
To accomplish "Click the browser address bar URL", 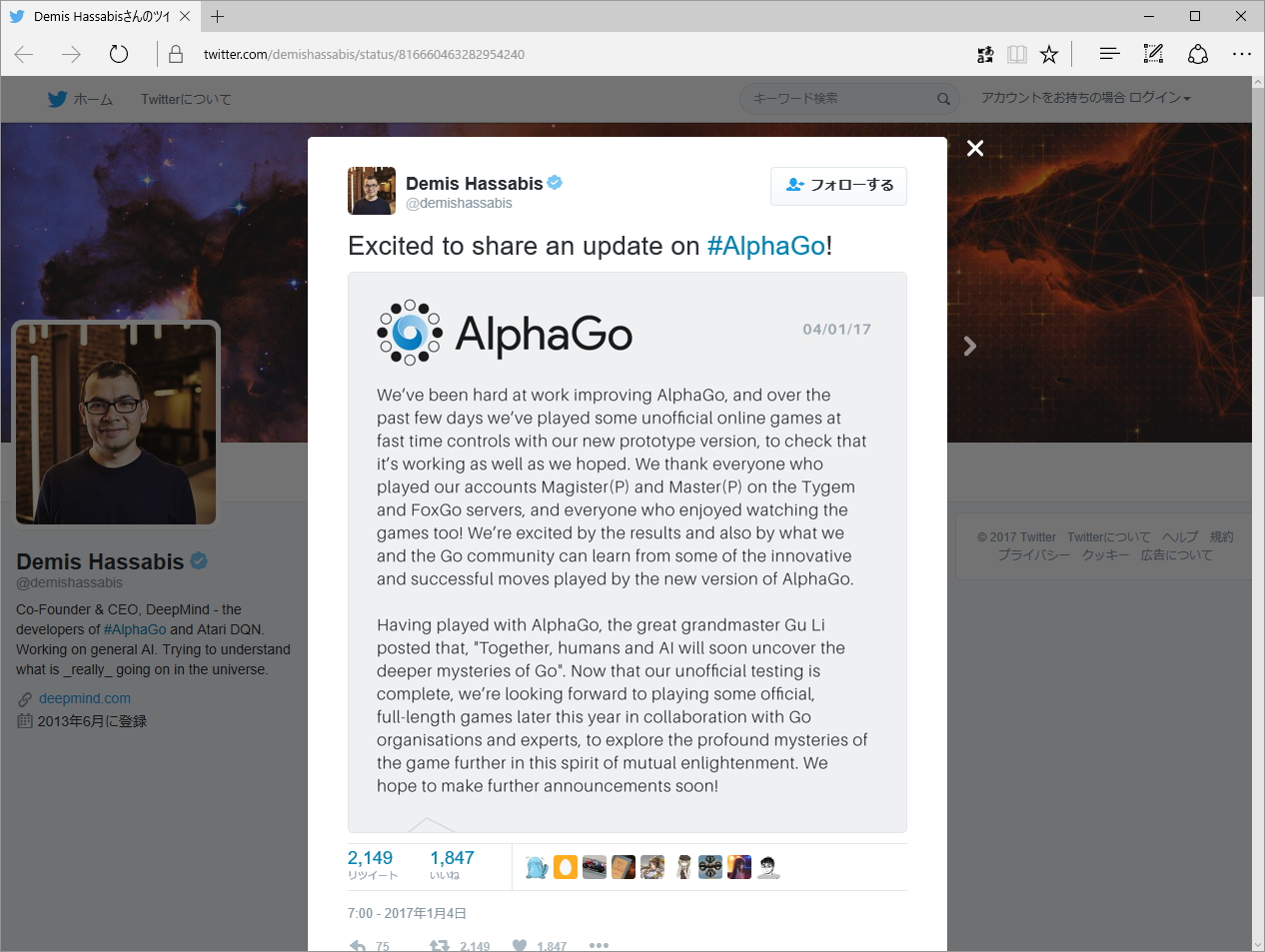I will (x=364, y=54).
